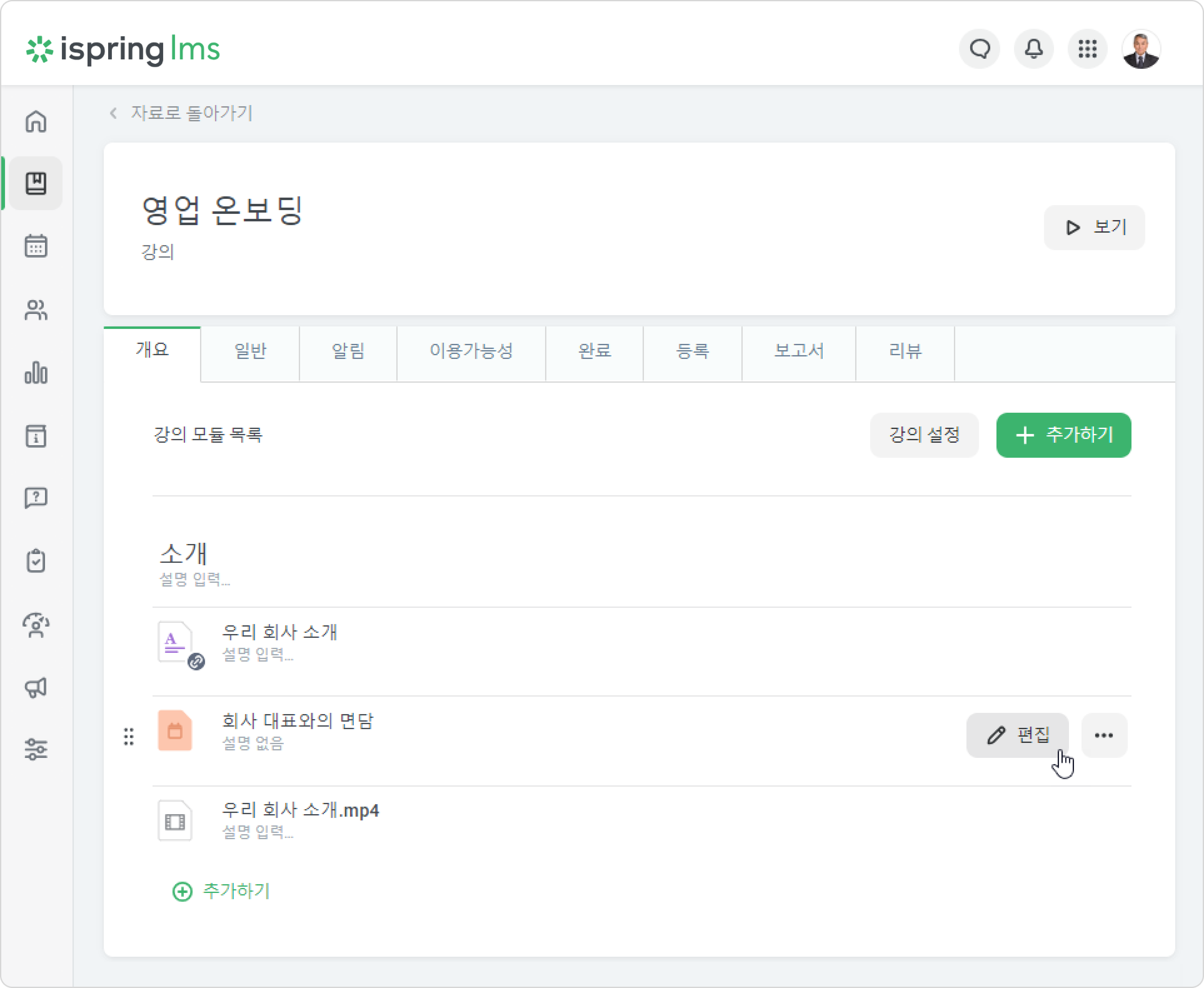
Task: Click the 편집 edit button
Action: pyautogui.click(x=1017, y=735)
